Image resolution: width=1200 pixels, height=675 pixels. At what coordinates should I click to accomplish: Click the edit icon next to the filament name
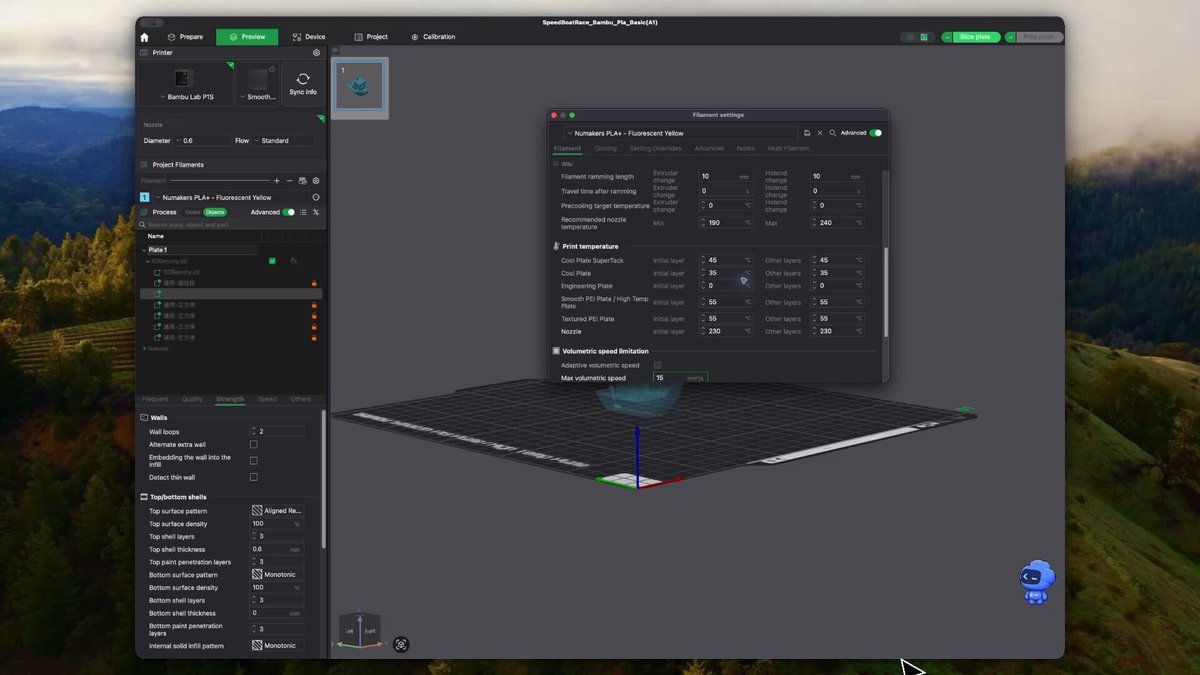(x=316, y=197)
